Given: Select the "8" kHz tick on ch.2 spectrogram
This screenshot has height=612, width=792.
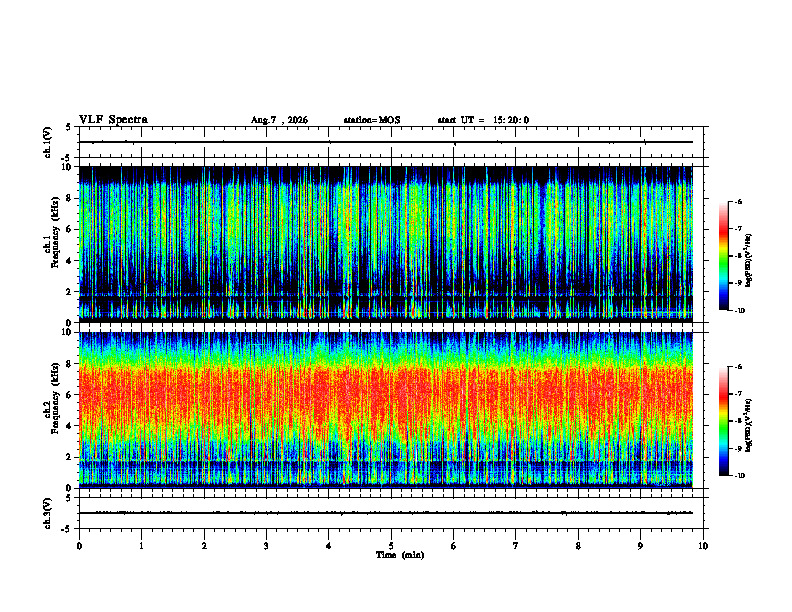Looking at the screenshot, I should point(69,364).
